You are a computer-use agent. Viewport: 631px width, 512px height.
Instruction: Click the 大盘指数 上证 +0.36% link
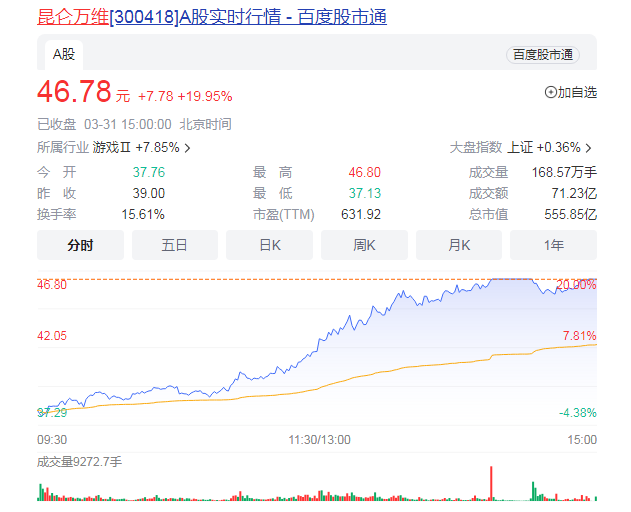coord(544,147)
